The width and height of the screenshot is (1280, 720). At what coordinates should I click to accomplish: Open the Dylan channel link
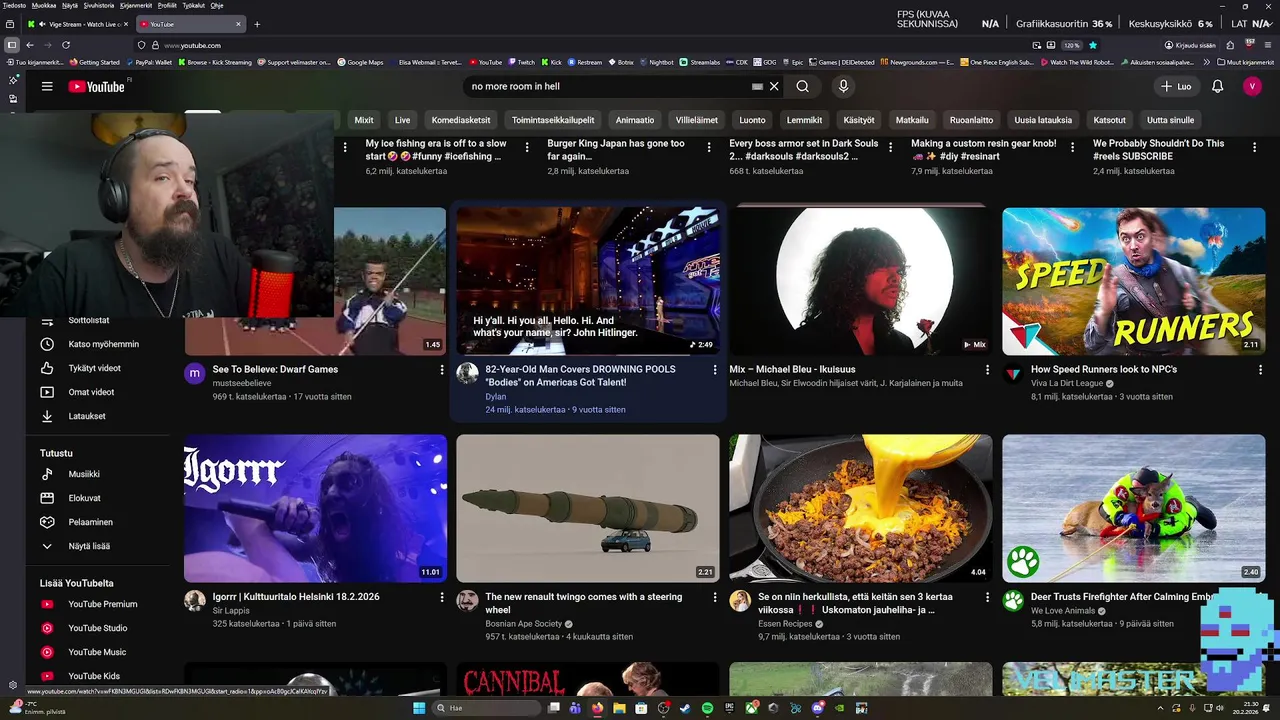[496, 397]
